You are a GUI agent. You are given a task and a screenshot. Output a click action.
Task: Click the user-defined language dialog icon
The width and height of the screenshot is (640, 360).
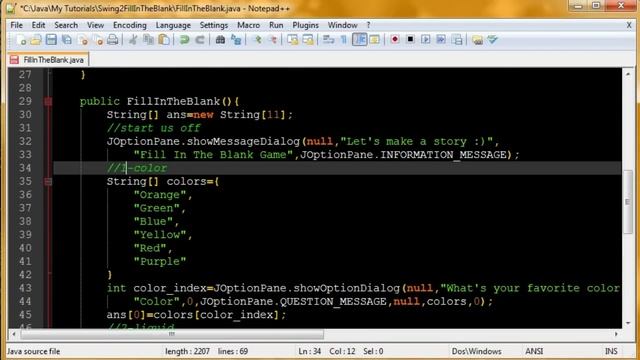pos(375,40)
